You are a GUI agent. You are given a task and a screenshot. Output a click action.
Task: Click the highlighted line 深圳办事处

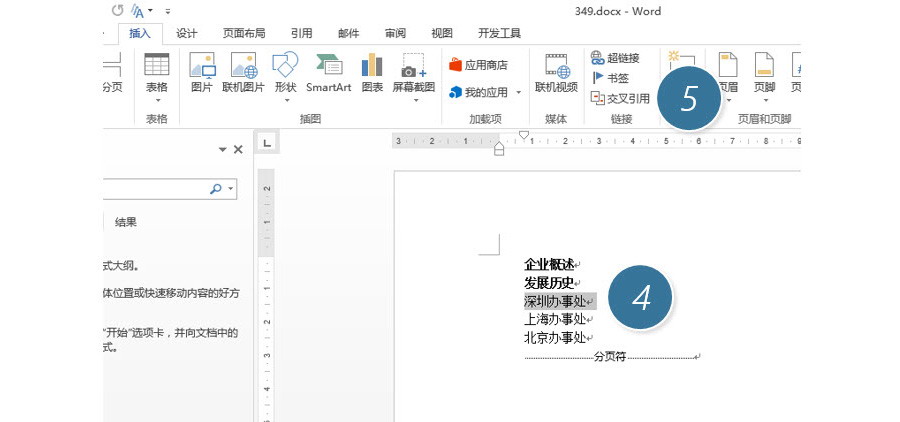[x=555, y=300]
